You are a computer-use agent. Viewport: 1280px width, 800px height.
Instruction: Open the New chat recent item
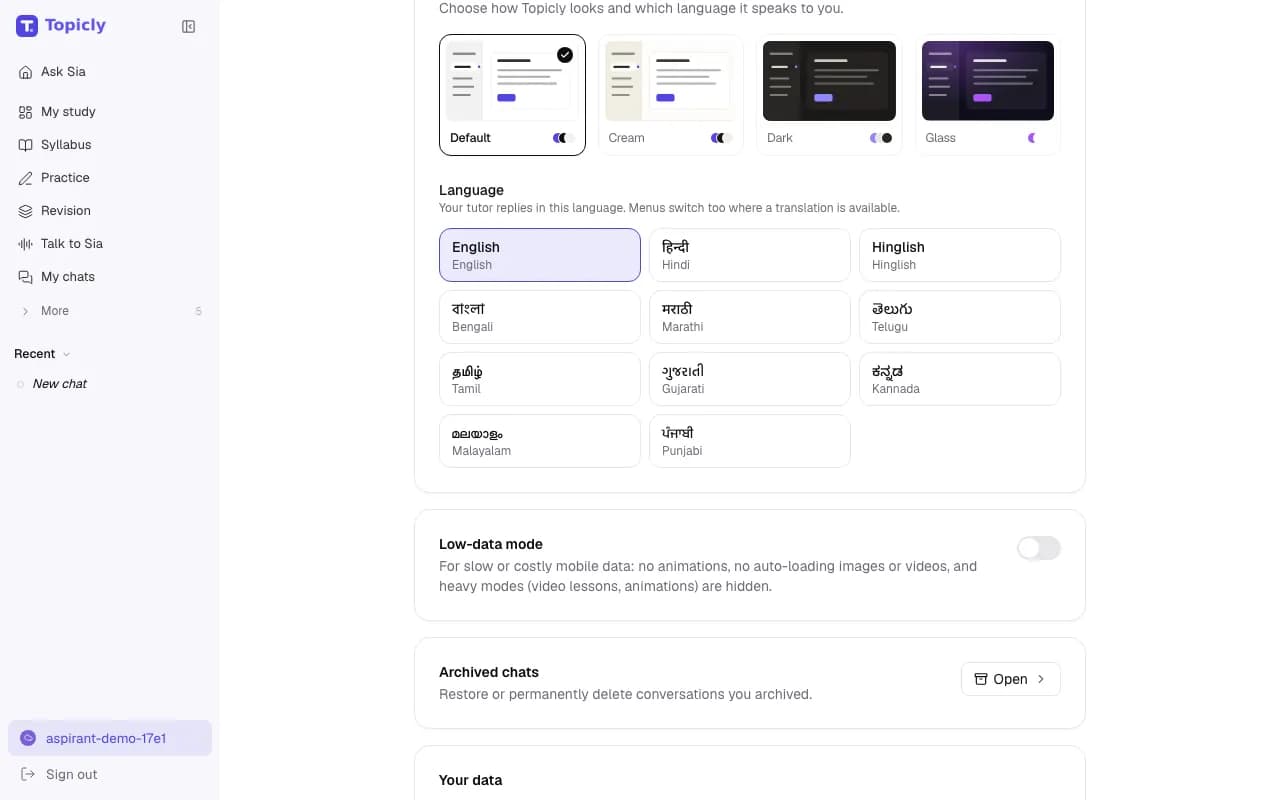coord(110,384)
